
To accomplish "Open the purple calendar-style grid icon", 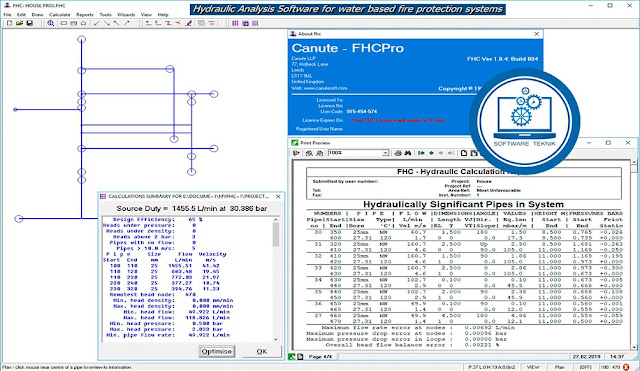I will (245, 23).
